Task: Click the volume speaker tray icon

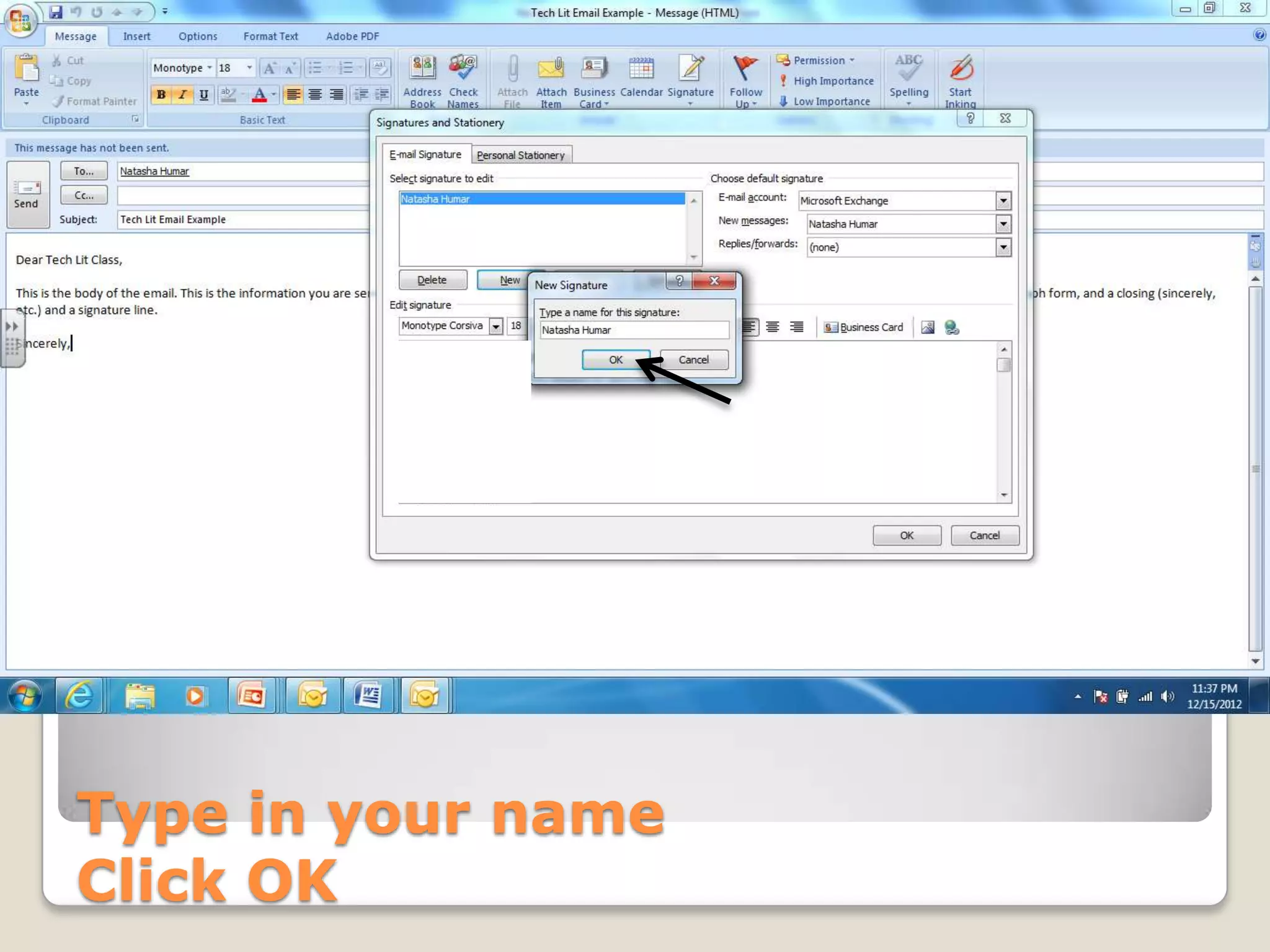Action: pyautogui.click(x=1168, y=697)
